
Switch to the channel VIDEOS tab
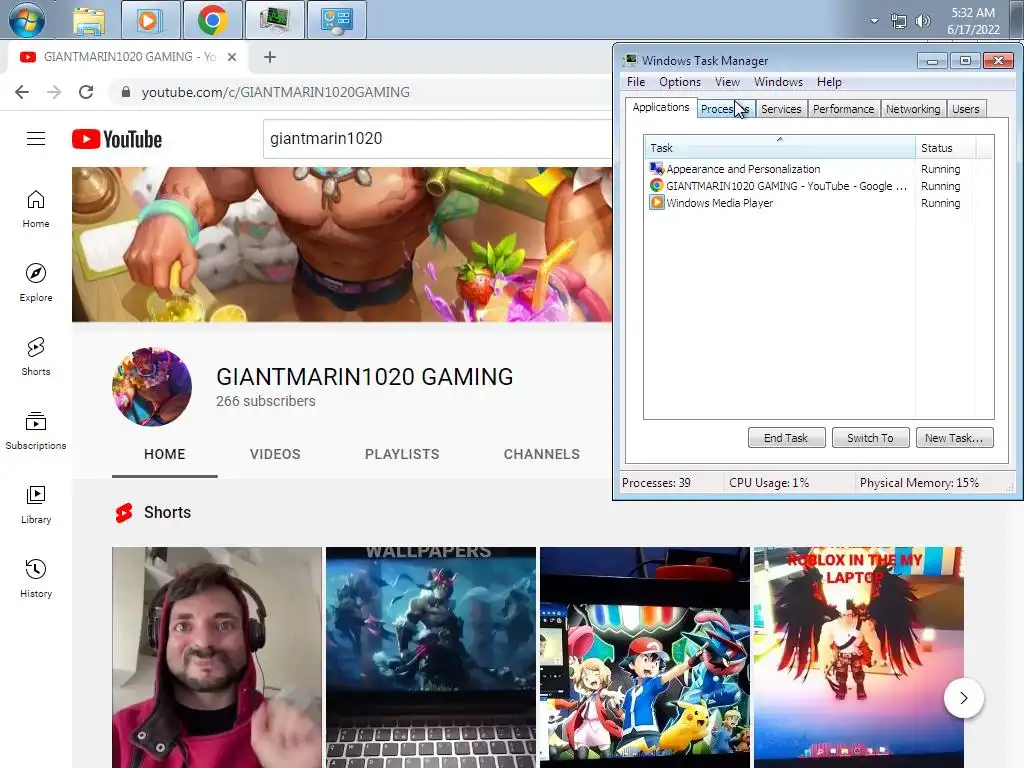[x=275, y=454]
